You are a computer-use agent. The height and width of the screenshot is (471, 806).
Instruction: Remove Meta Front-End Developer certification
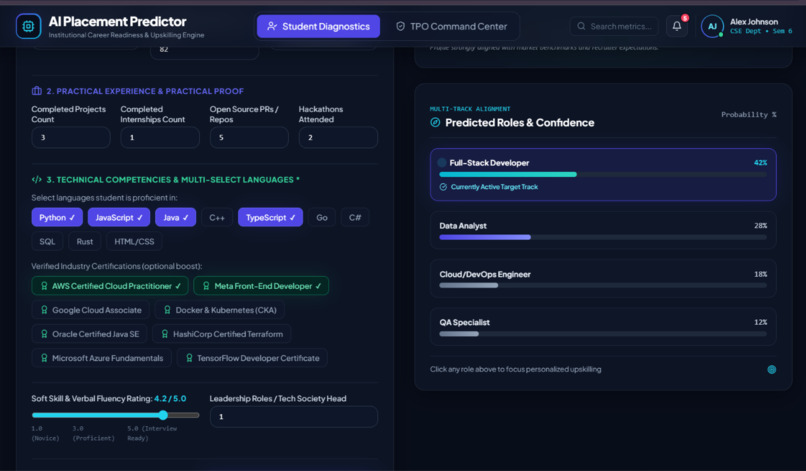click(261, 286)
